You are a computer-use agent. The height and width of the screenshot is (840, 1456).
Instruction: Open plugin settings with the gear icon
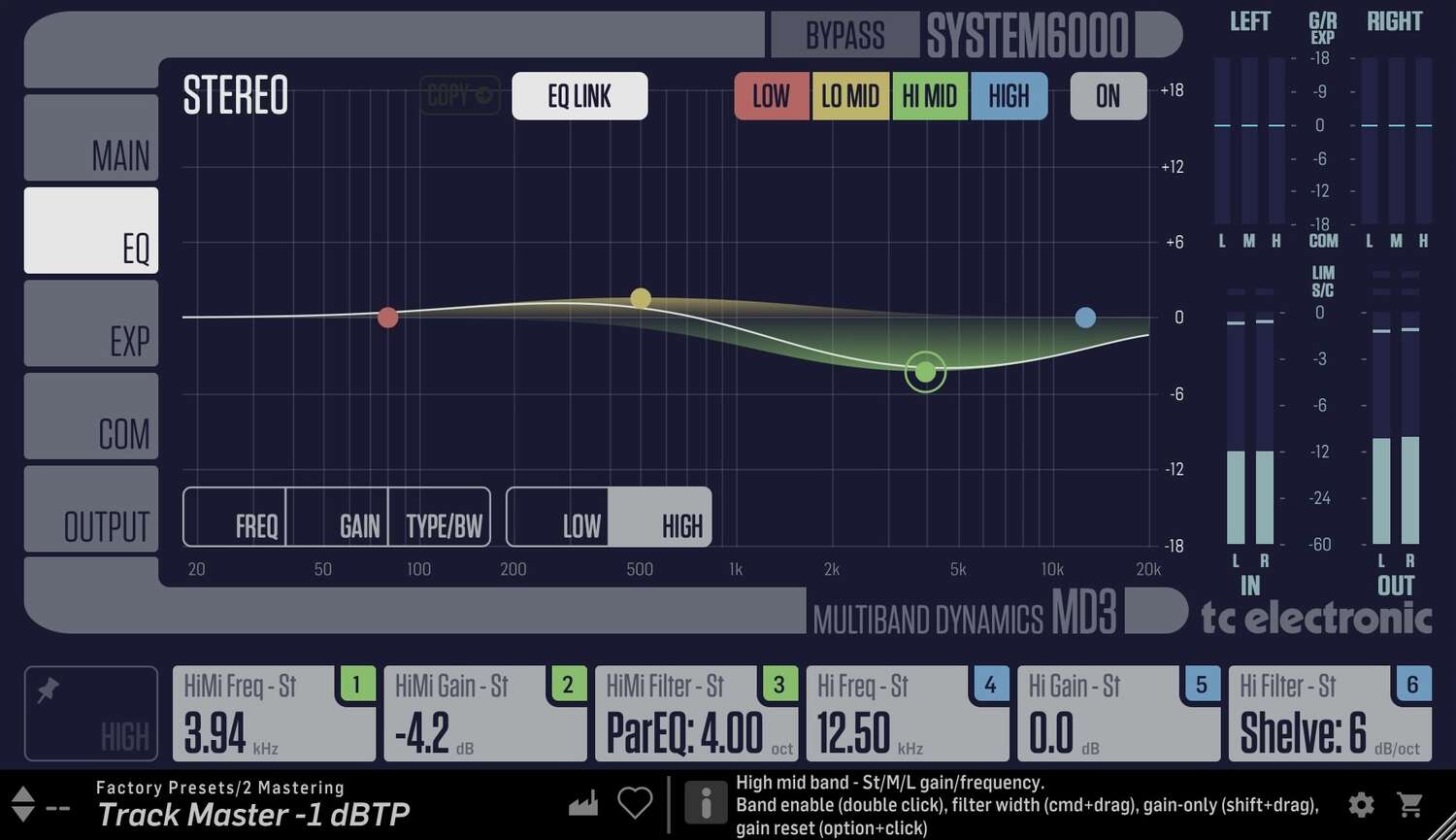pos(1362,804)
